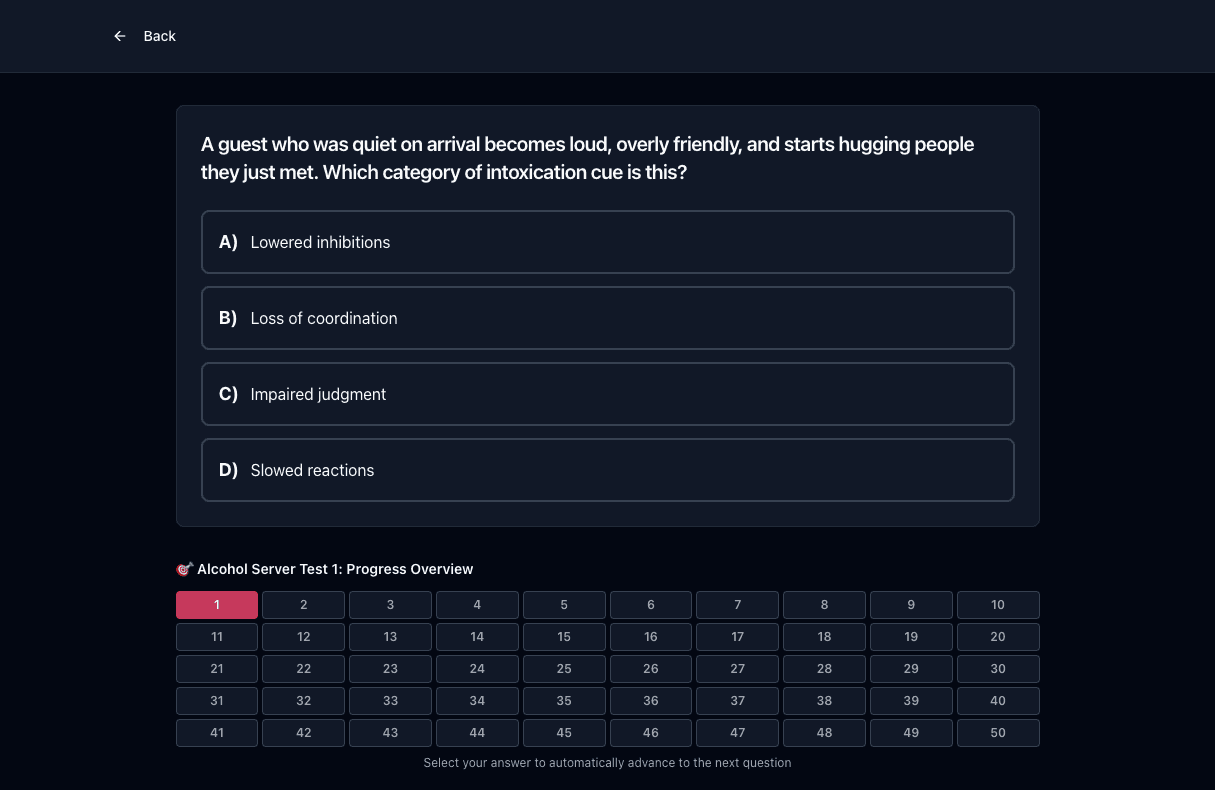Go to question 21
Screen dimensions: 1215x790
pyautogui.click(x=217, y=669)
